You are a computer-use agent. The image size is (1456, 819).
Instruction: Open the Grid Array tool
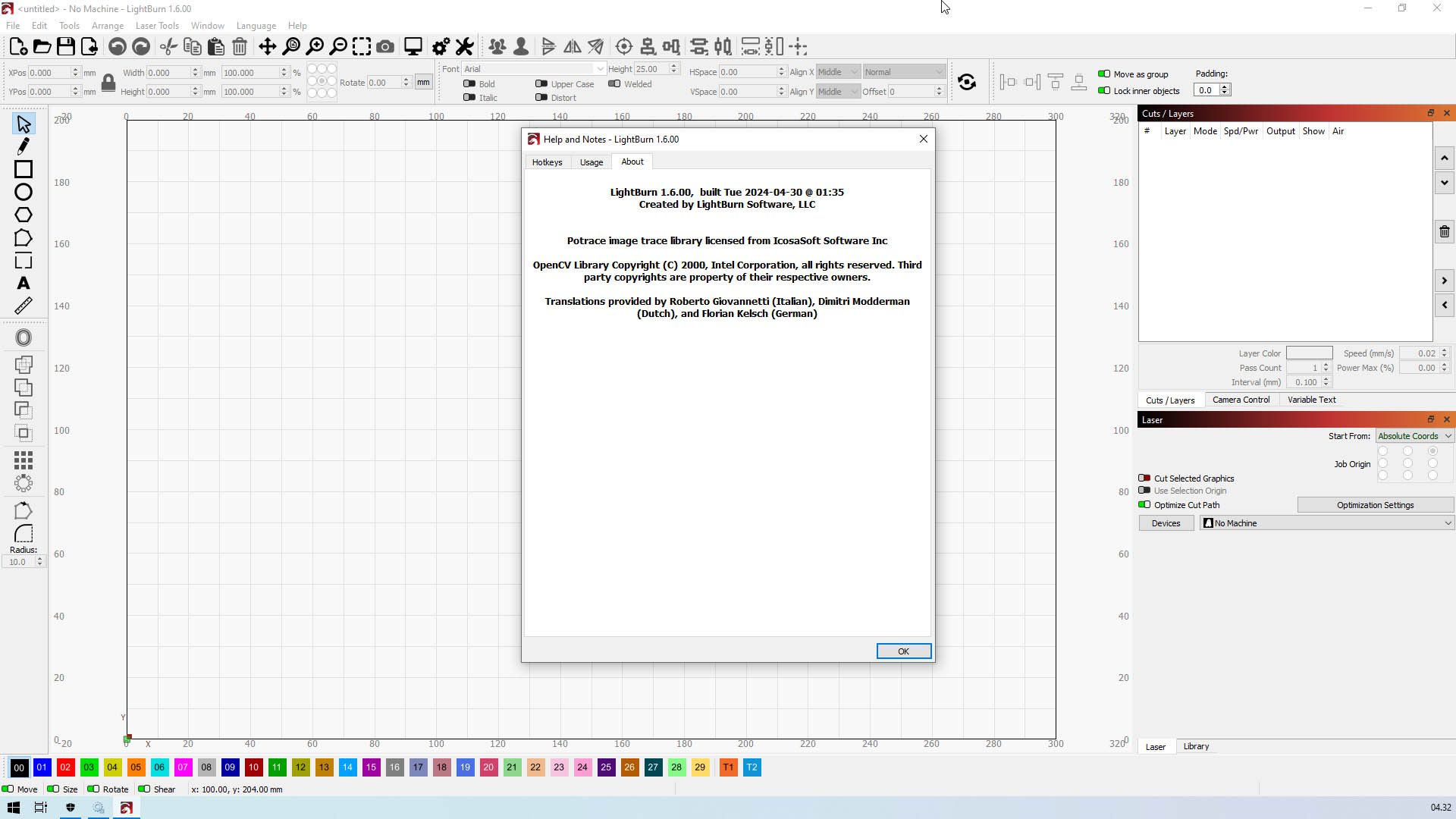(24, 460)
